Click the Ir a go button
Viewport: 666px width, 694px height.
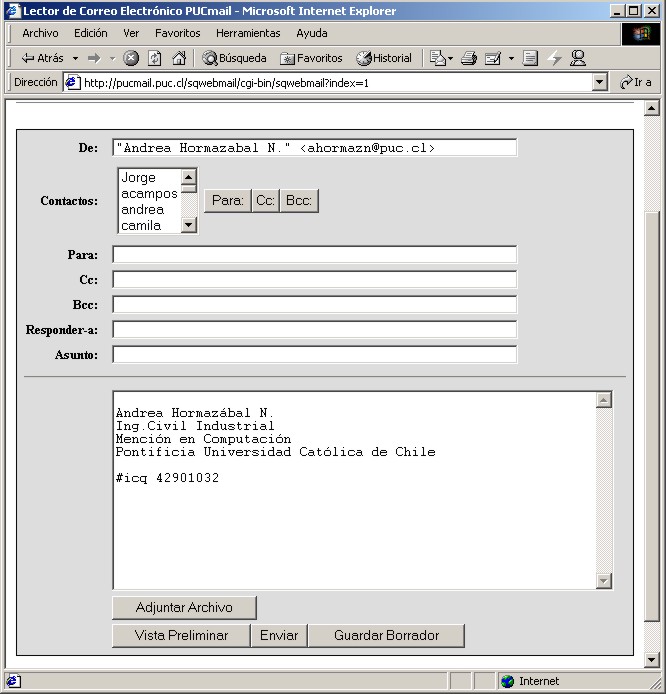(x=635, y=82)
